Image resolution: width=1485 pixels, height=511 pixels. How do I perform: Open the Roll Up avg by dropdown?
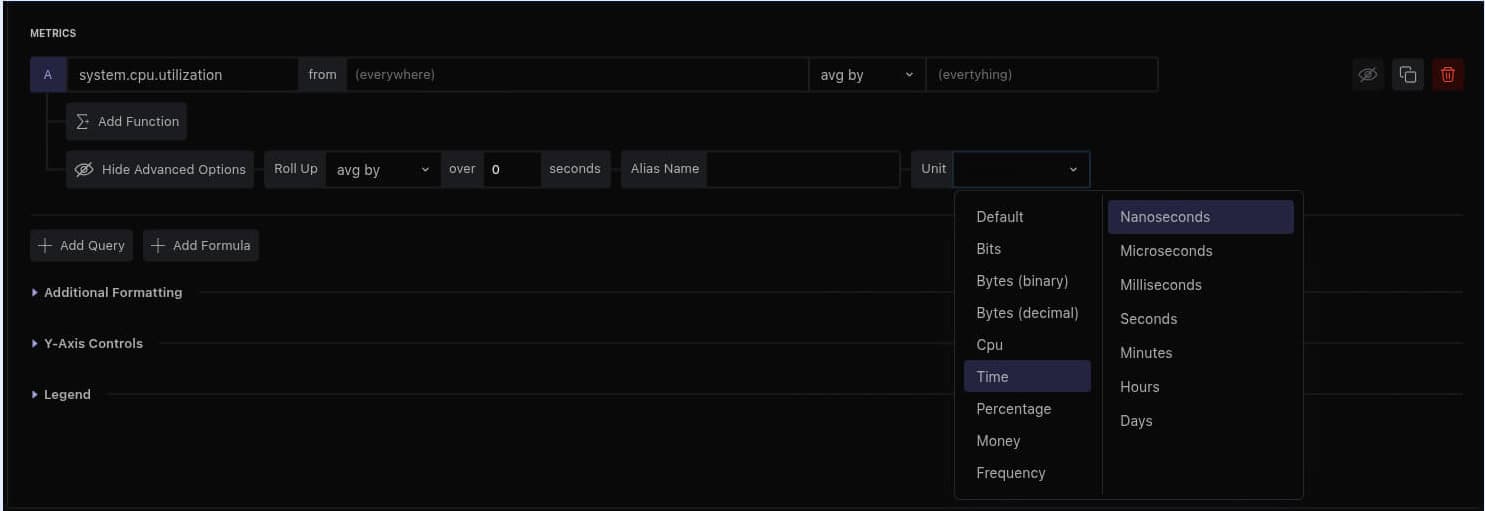[383, 169]
